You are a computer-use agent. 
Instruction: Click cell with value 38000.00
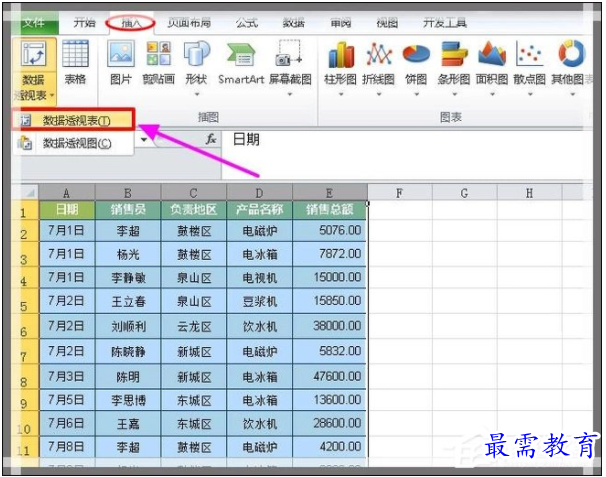pyautogui.click(x=329, y=326)
